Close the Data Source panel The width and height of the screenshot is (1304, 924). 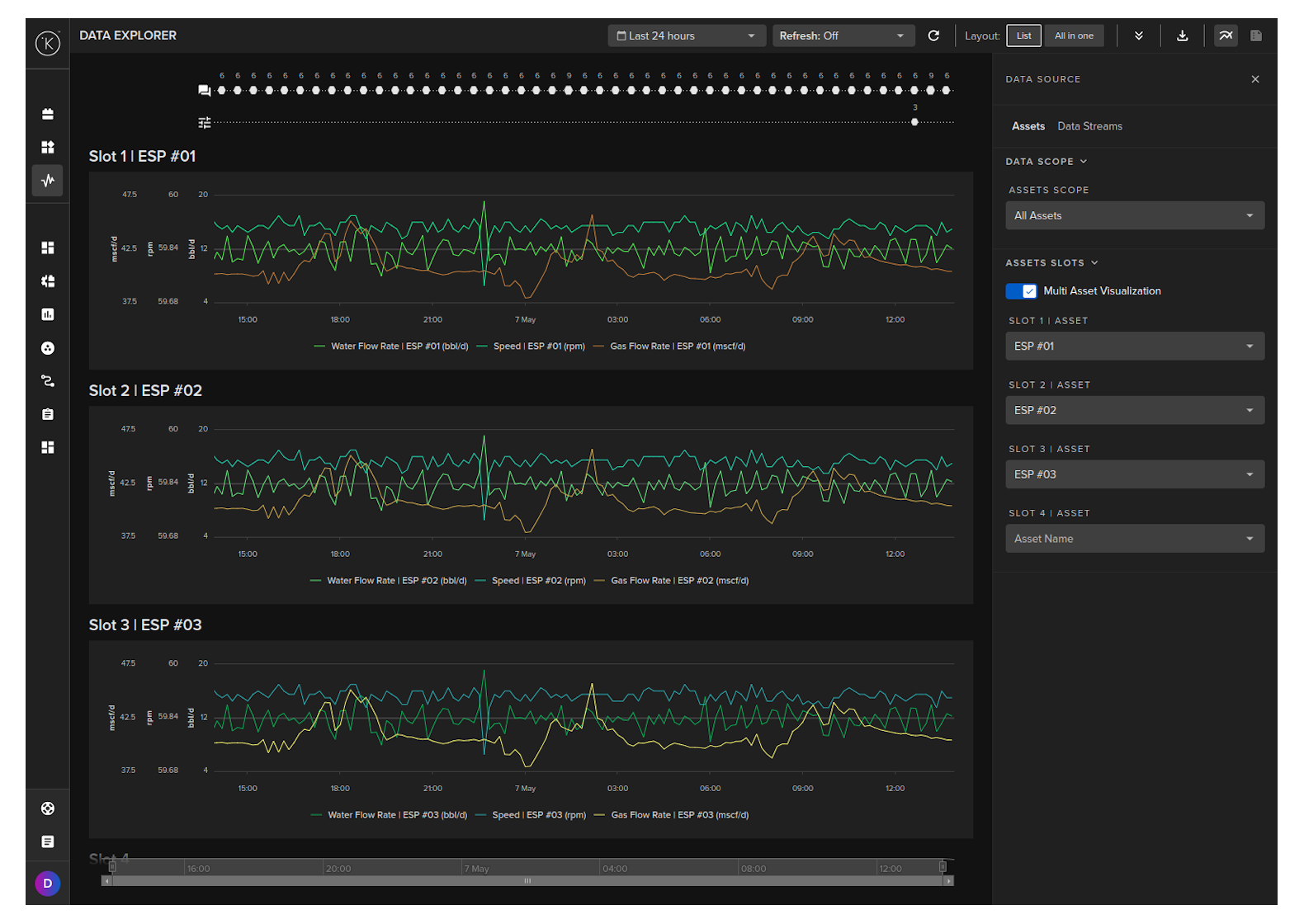[x=1254, y=79]
